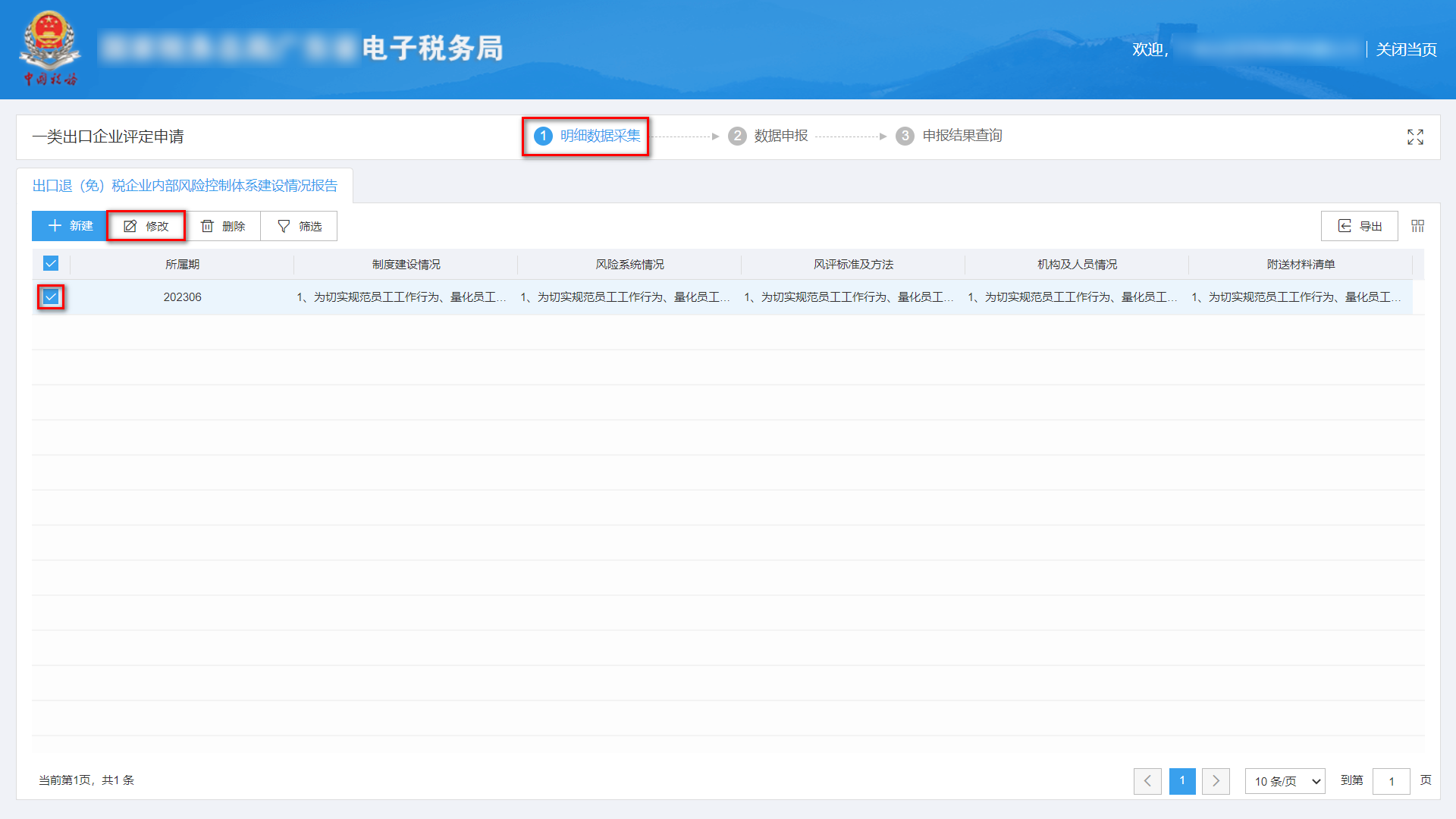Go to next page with right chevron

tap(1216, 781)
